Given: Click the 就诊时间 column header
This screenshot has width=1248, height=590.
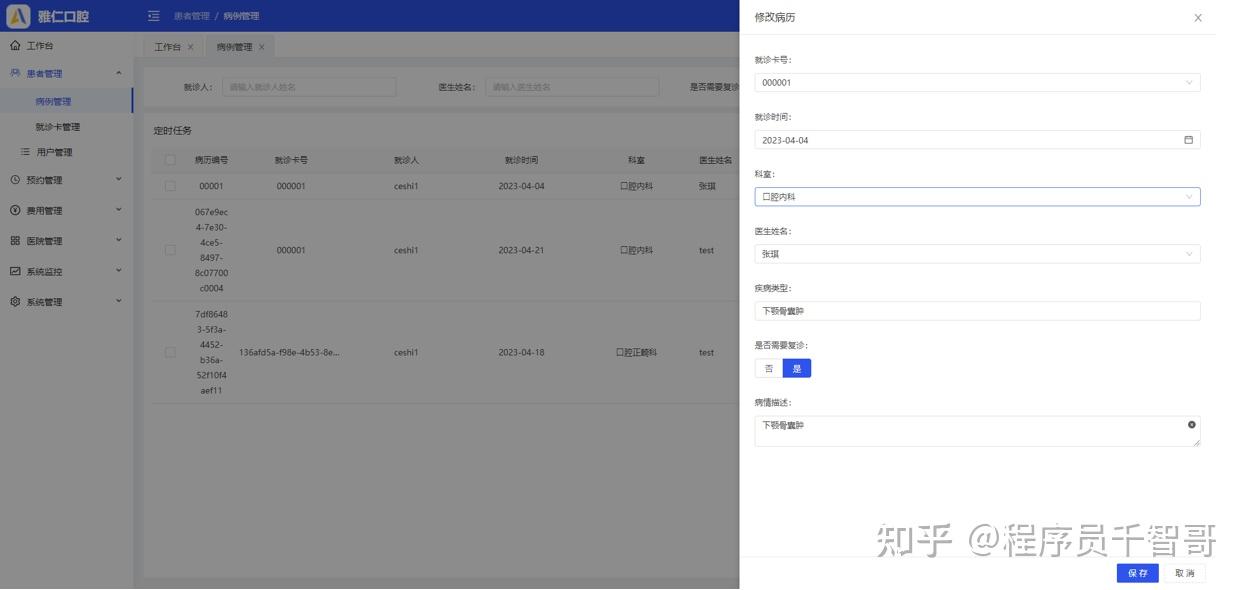Looking at the screenshot, I should (x=521, y=160).
